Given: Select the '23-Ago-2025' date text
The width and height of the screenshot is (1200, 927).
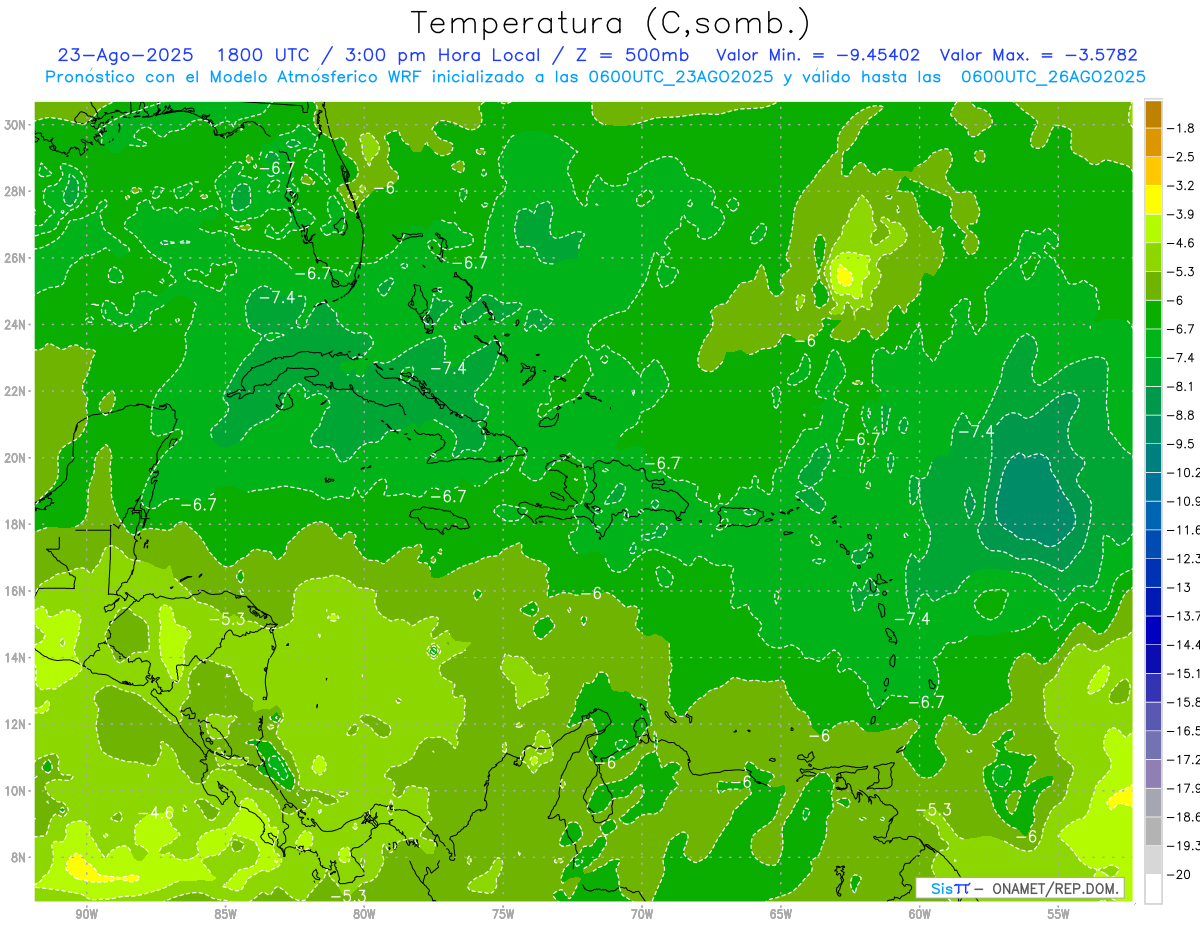Looking at the screenshot, I should click(127, 55).
